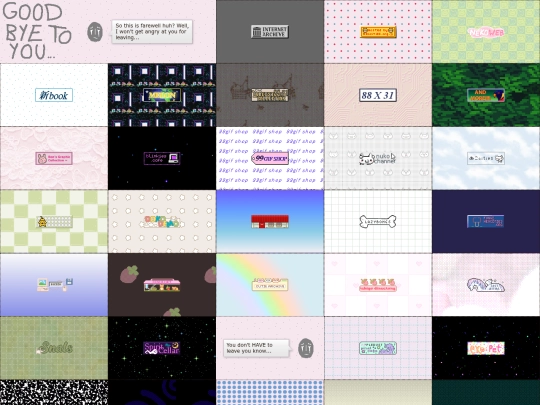The width and height of the screenshot is (540, 405).
Task: Click the 'You don't HAVE to leave you know...' bubble
Action: [x=256, y=348]
